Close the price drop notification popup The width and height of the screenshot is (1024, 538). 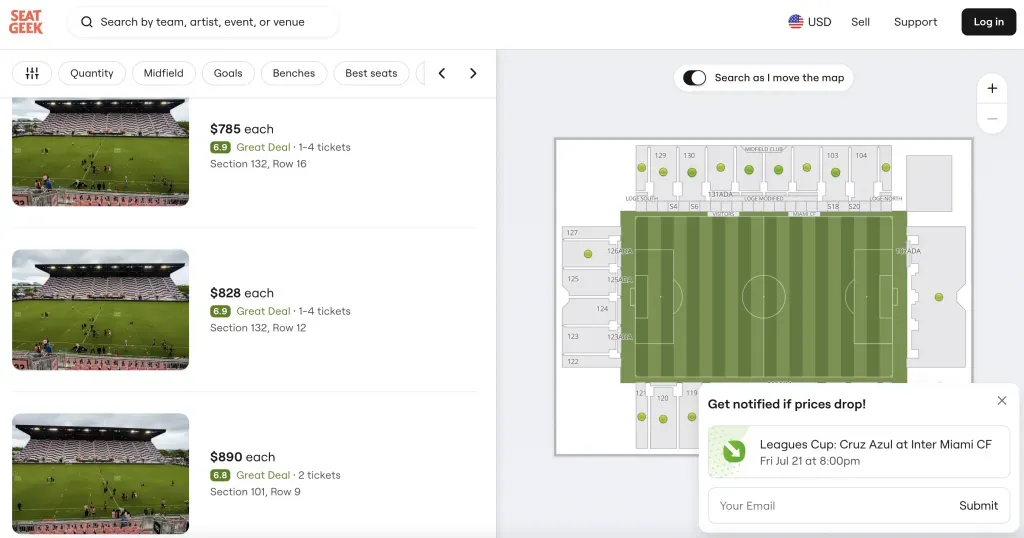(1002, 401)
